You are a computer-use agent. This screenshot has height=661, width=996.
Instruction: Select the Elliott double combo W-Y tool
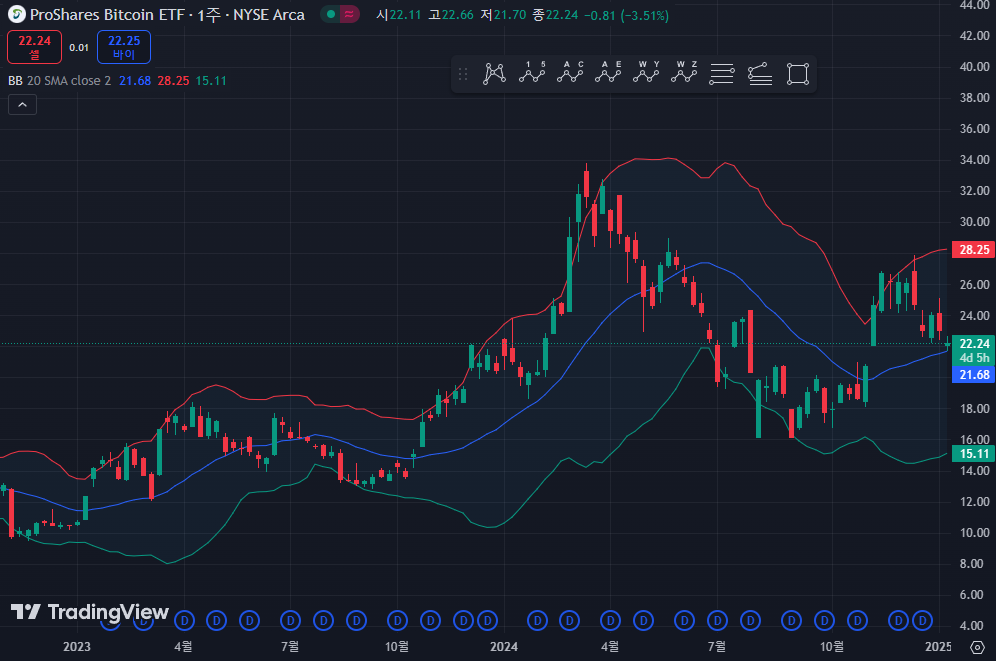pos(646,74)
